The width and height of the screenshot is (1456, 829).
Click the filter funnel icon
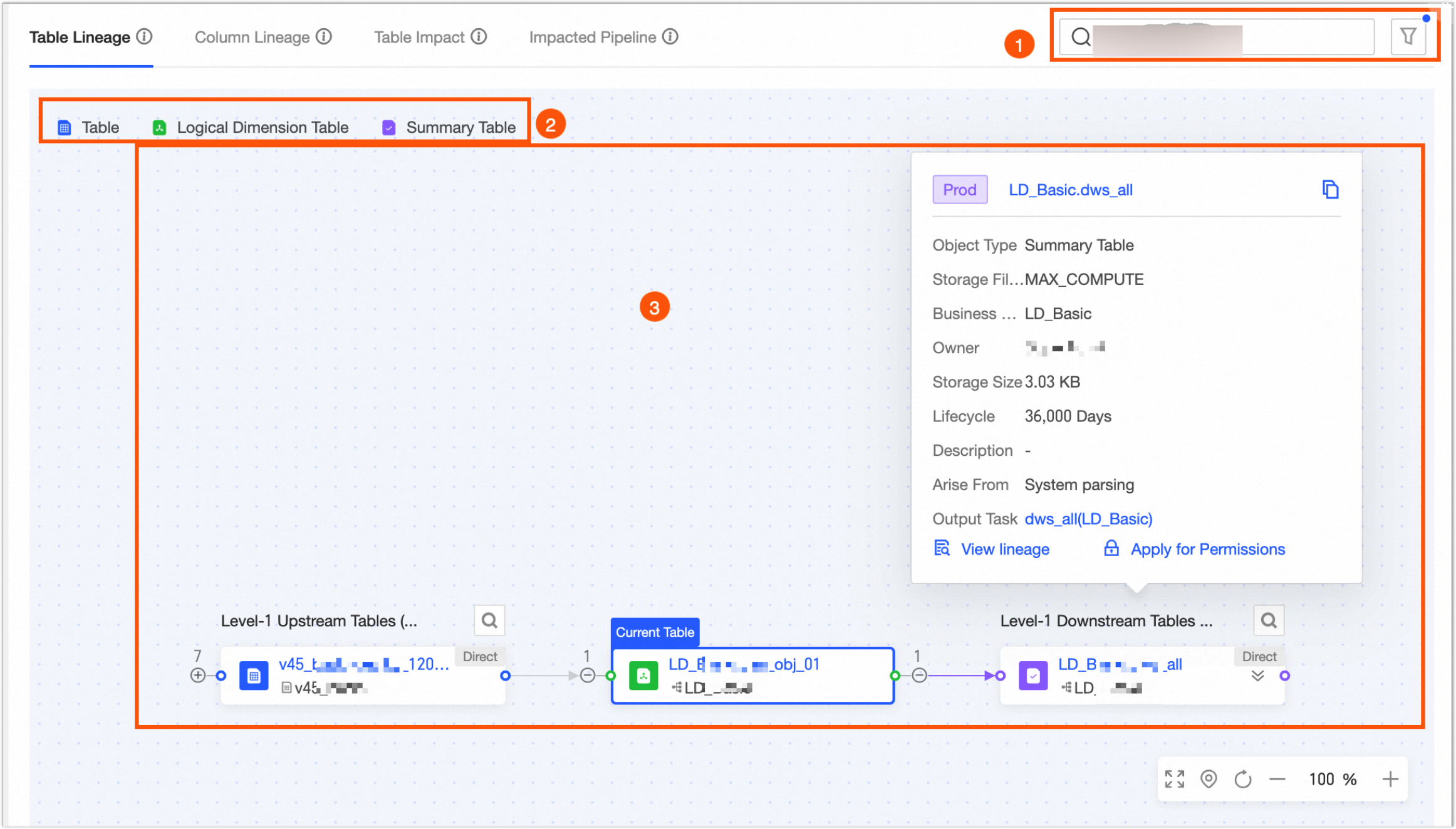coord(1408,37)
